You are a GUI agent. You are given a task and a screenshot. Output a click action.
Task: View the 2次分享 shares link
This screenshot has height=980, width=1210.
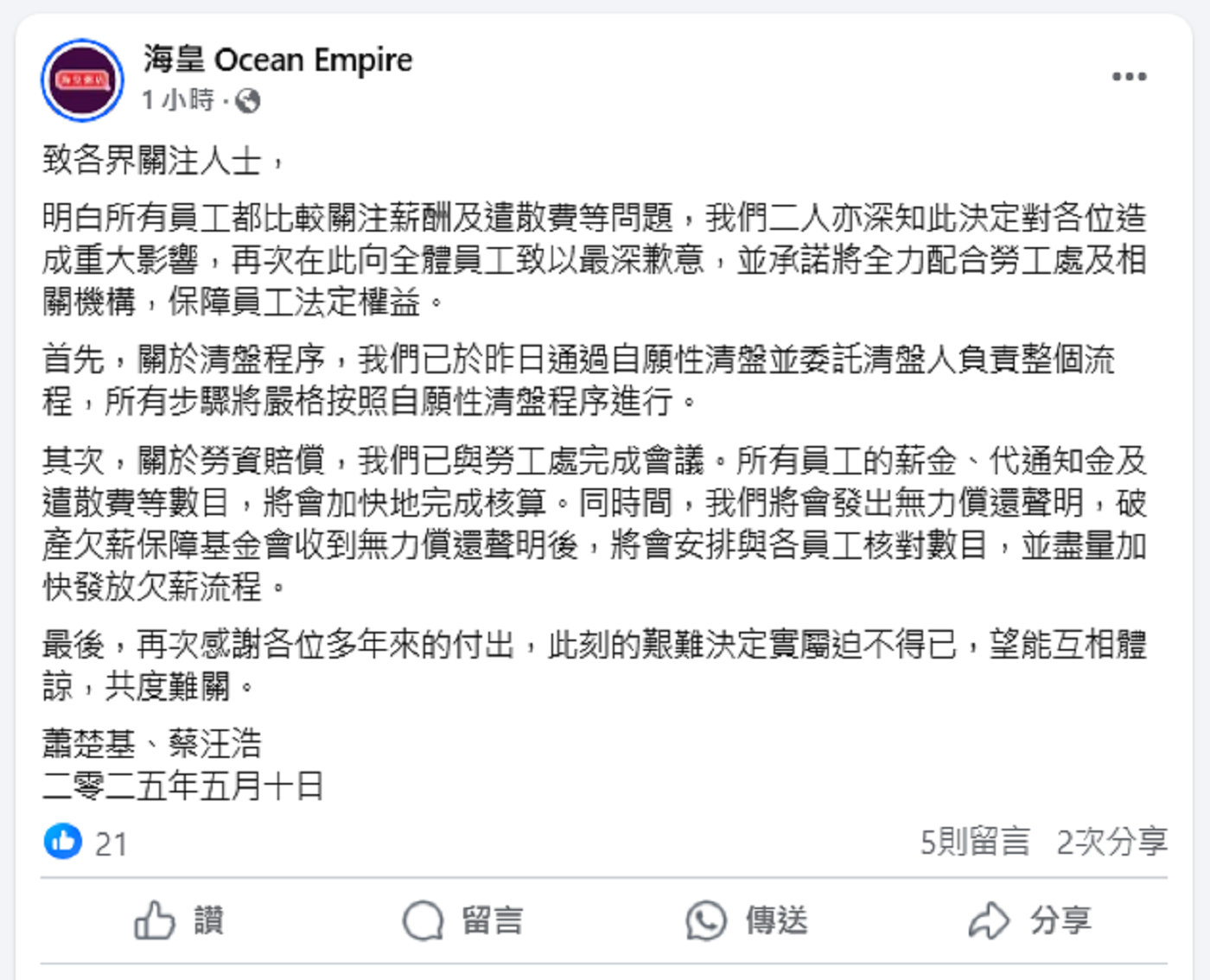tap(1111, 841)
